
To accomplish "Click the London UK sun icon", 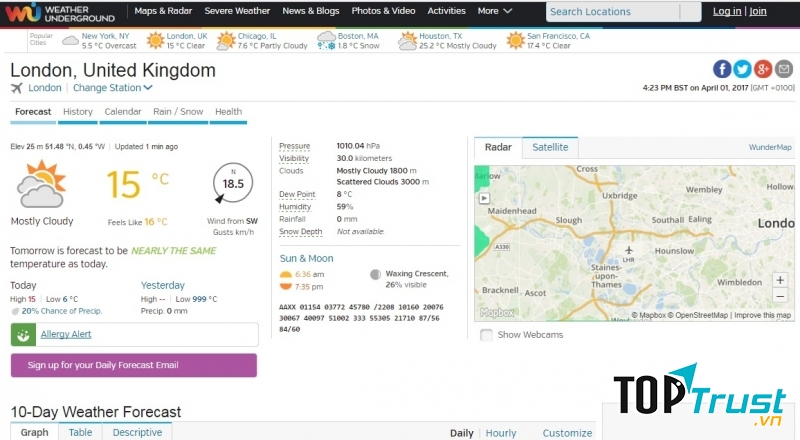I will [155, 40].
